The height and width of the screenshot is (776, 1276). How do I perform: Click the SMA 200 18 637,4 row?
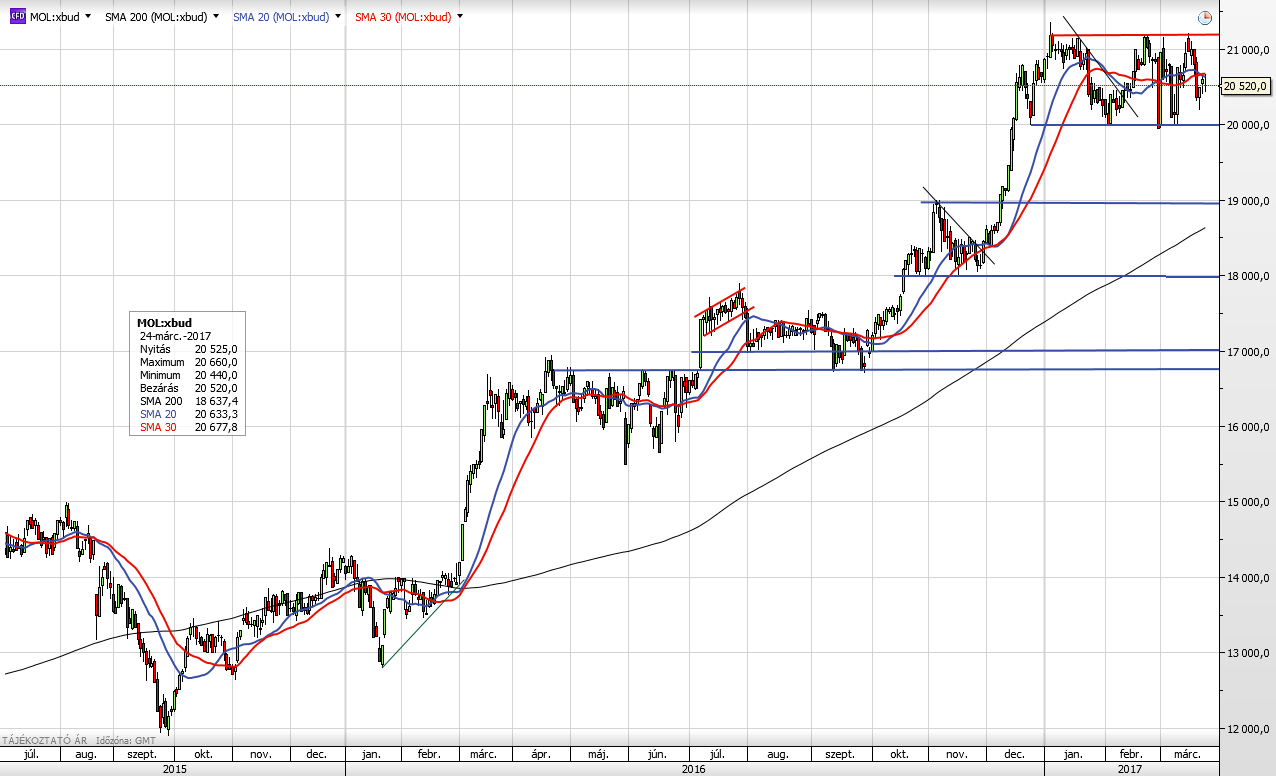[x=188, y=401]
